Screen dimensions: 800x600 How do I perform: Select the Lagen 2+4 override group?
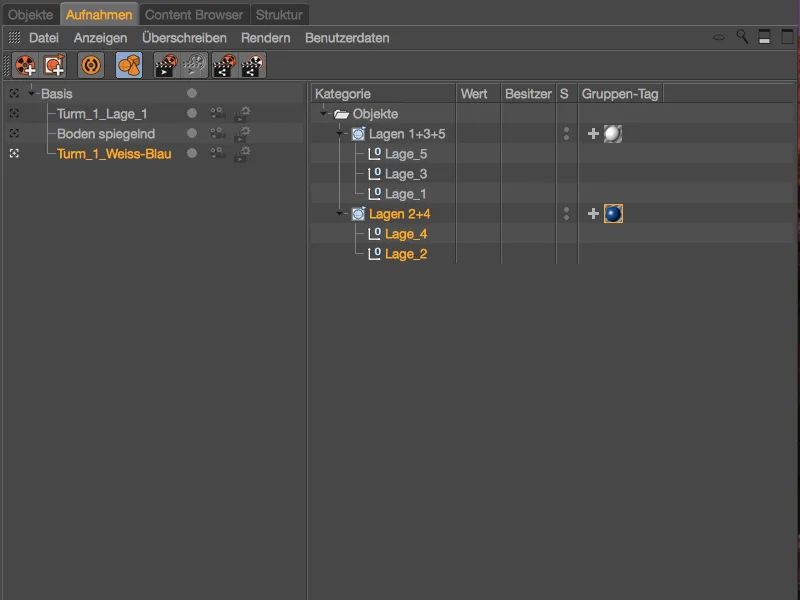pos(399,214)
